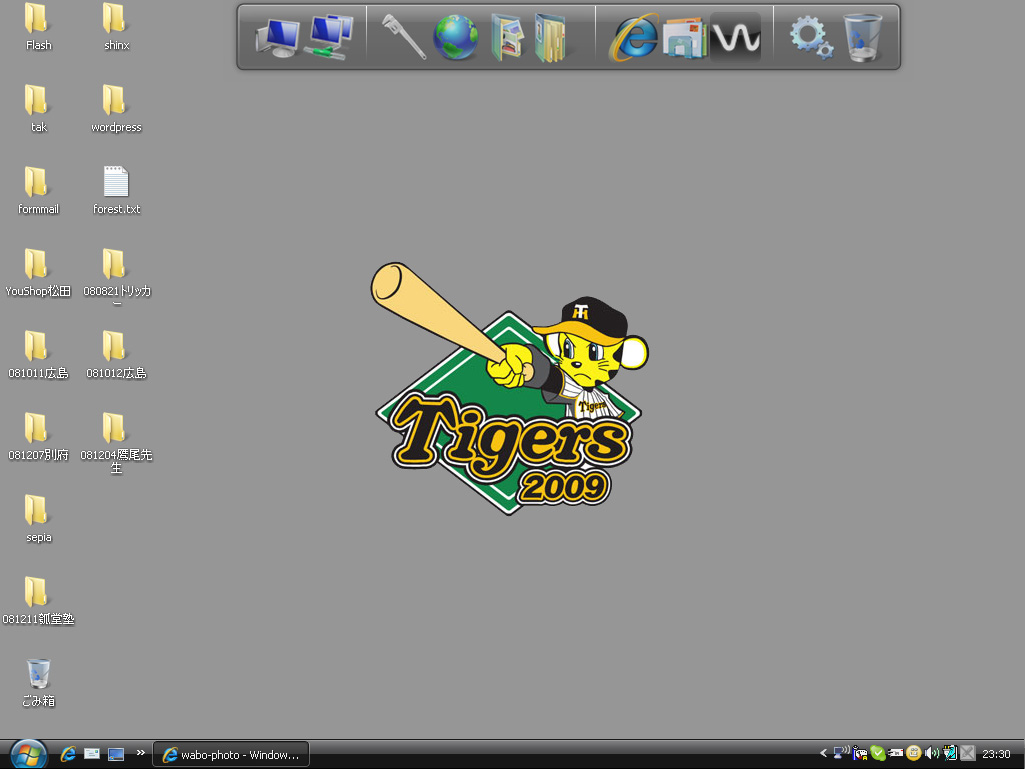Expand hidden system tray icons arrow

[823, 753]
